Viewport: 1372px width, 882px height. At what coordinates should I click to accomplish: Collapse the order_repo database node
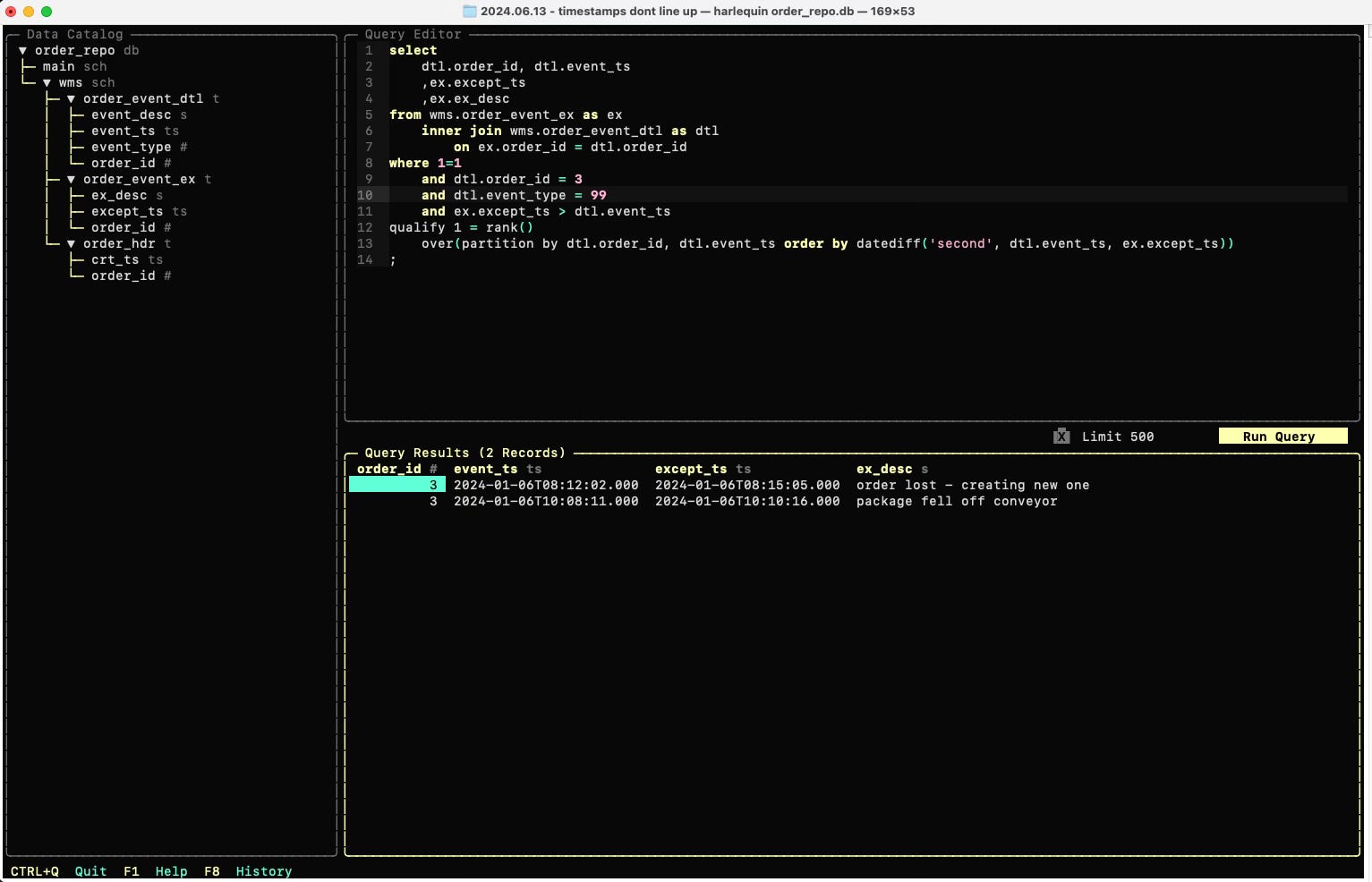(x=23, y=51)
